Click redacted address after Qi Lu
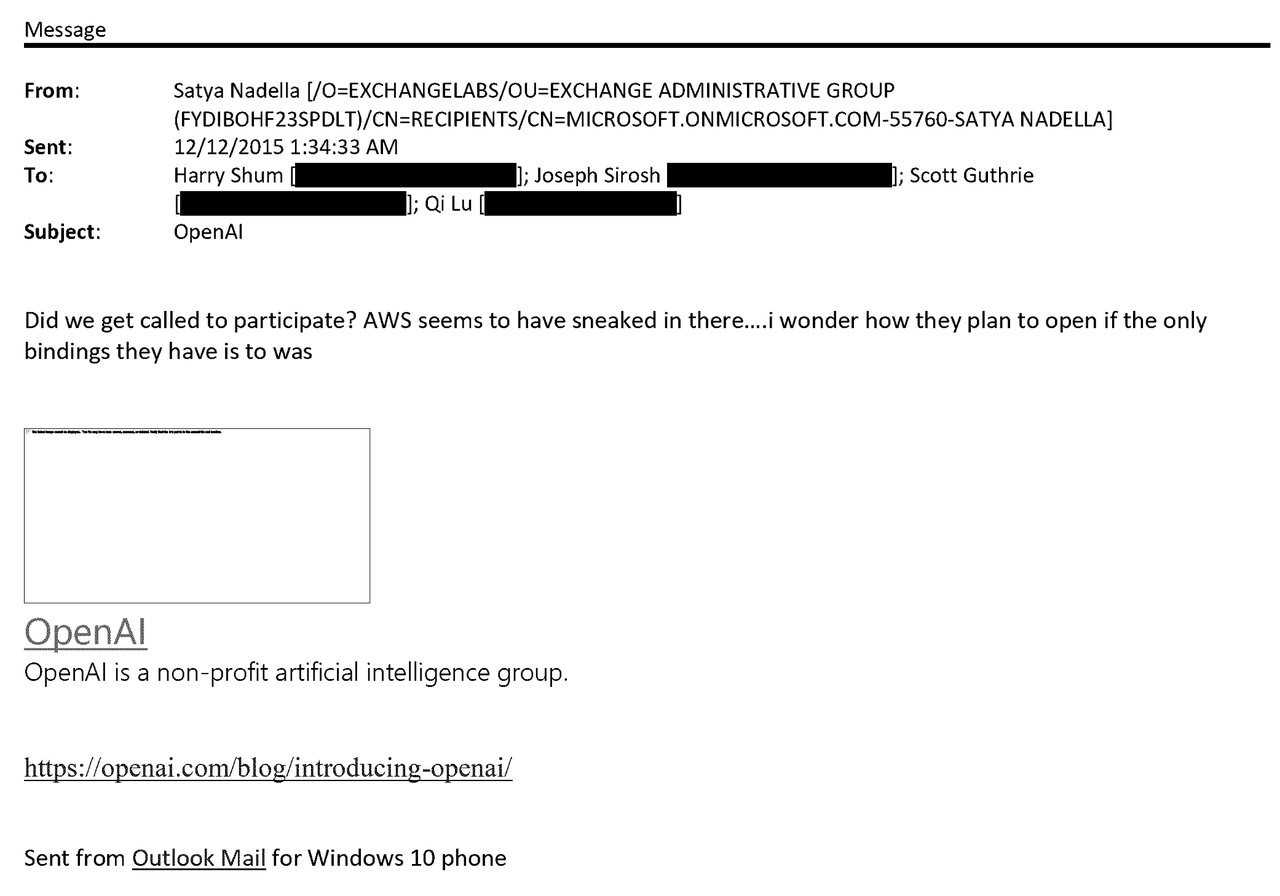The image size is (1280, 896). pyautogui.click(x=581, y=206)
